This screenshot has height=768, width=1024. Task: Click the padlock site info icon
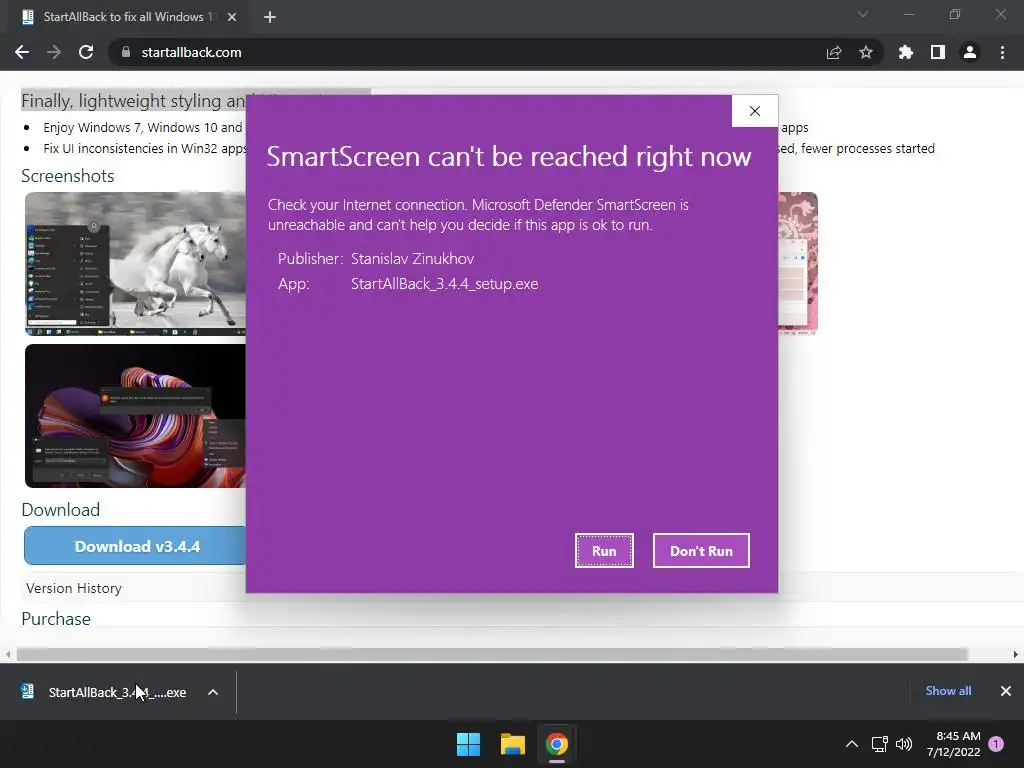click(x=126, y=52)
